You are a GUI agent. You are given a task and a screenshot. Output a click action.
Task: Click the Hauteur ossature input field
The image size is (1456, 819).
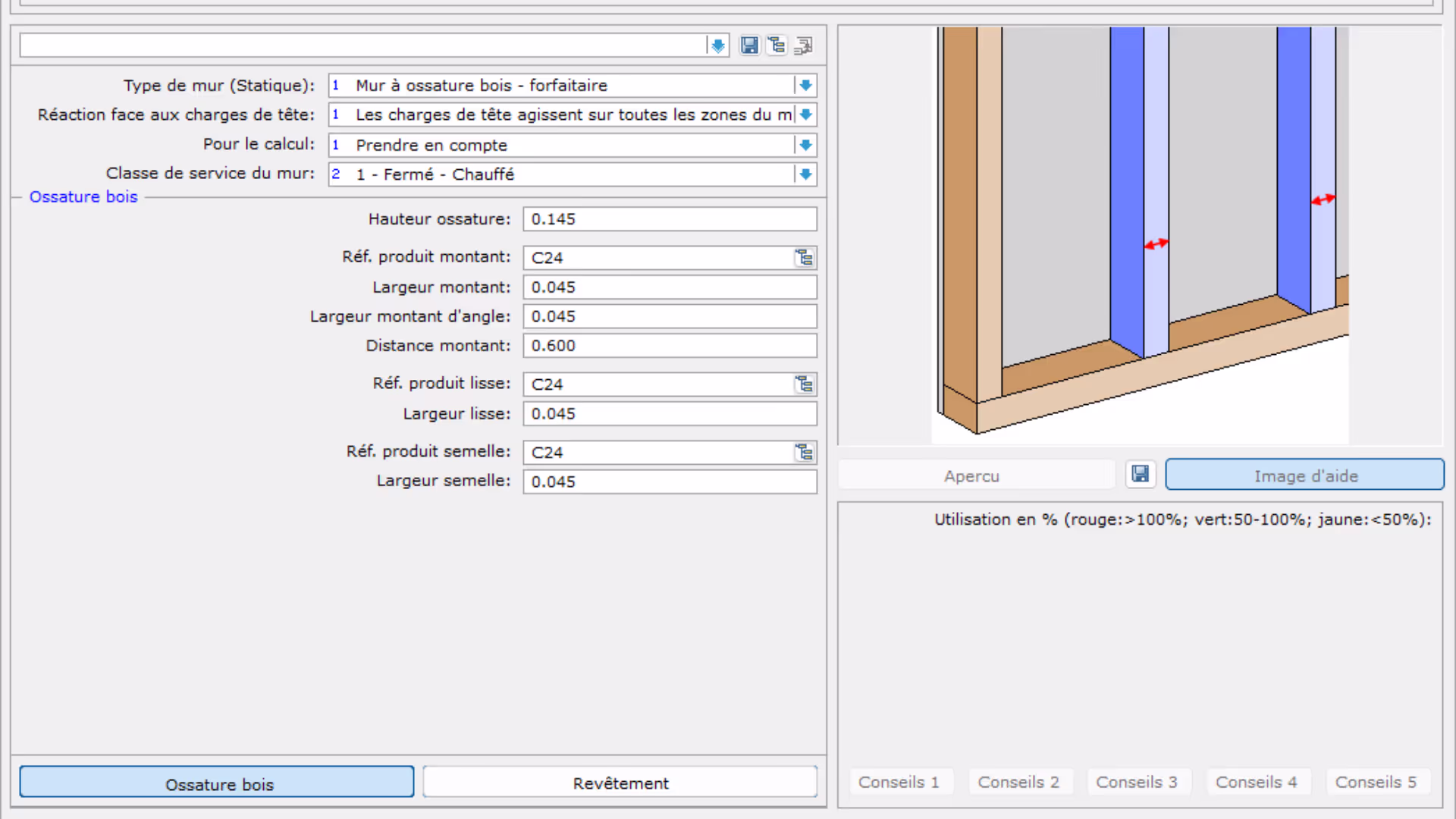point(669,219)
